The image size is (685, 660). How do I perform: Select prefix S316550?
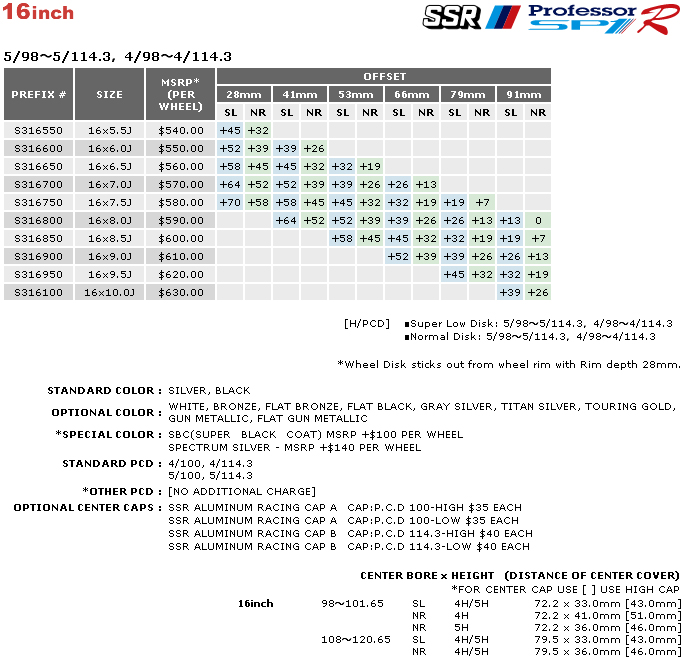[x=38, y=130]
